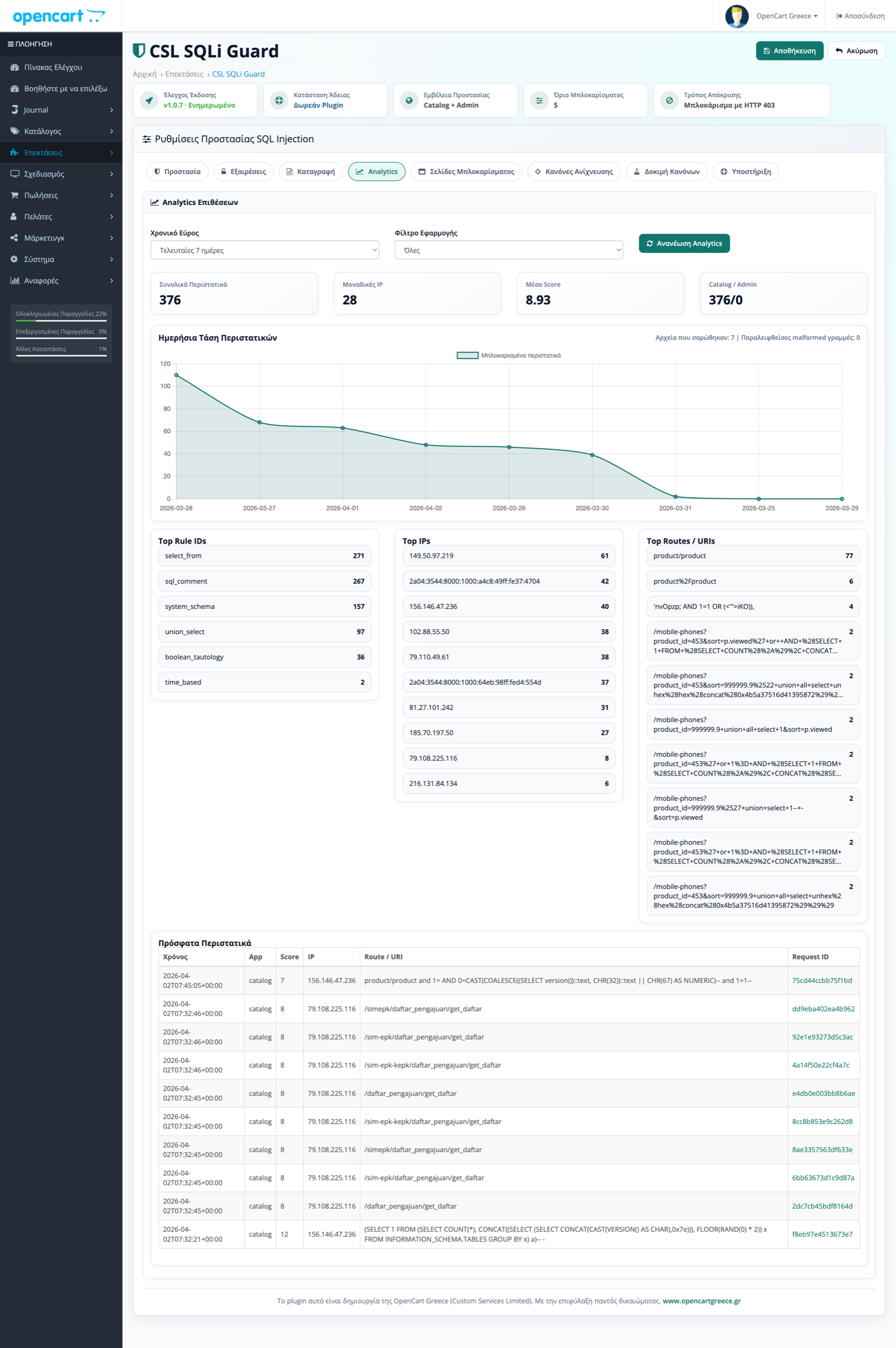The height and width of the screenshot is (1348, 896).
Task: Toggle the Μπλοκαρισμένα περιστατικά chart legend
Action: (508, 356)
